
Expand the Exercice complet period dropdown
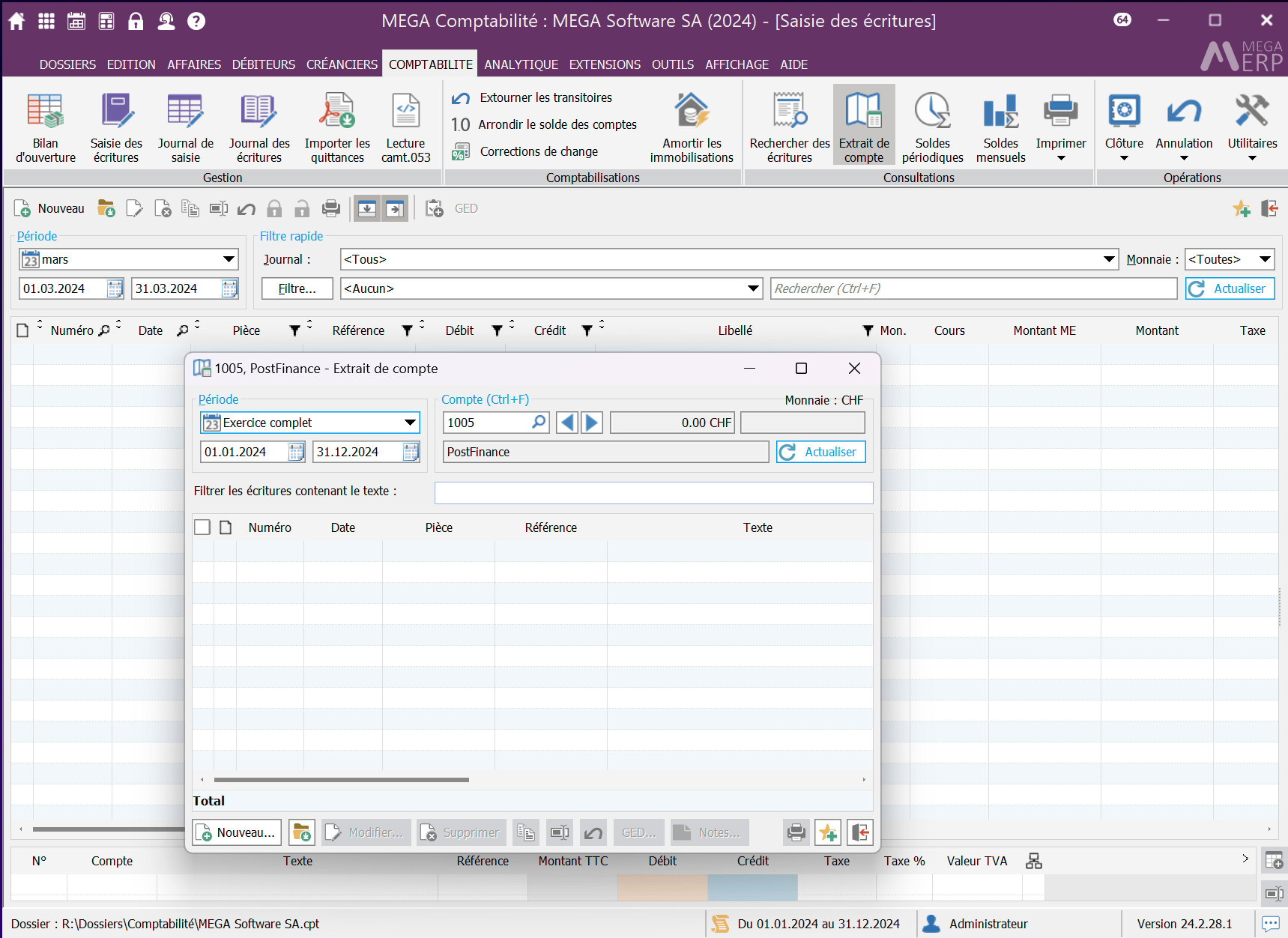[x=410, y=423]
